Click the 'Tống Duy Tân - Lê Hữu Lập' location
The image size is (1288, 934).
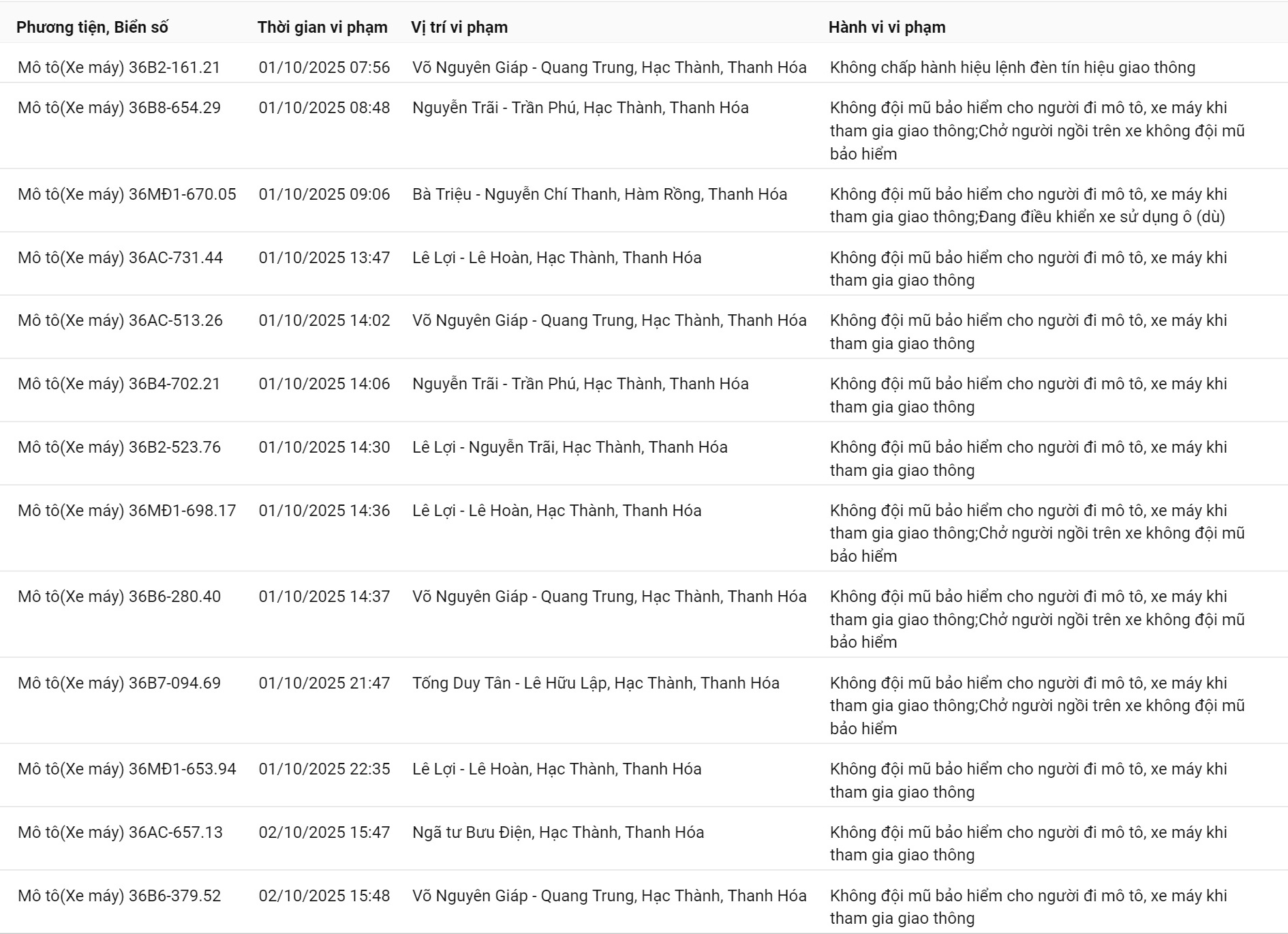[x=596, y=683]
